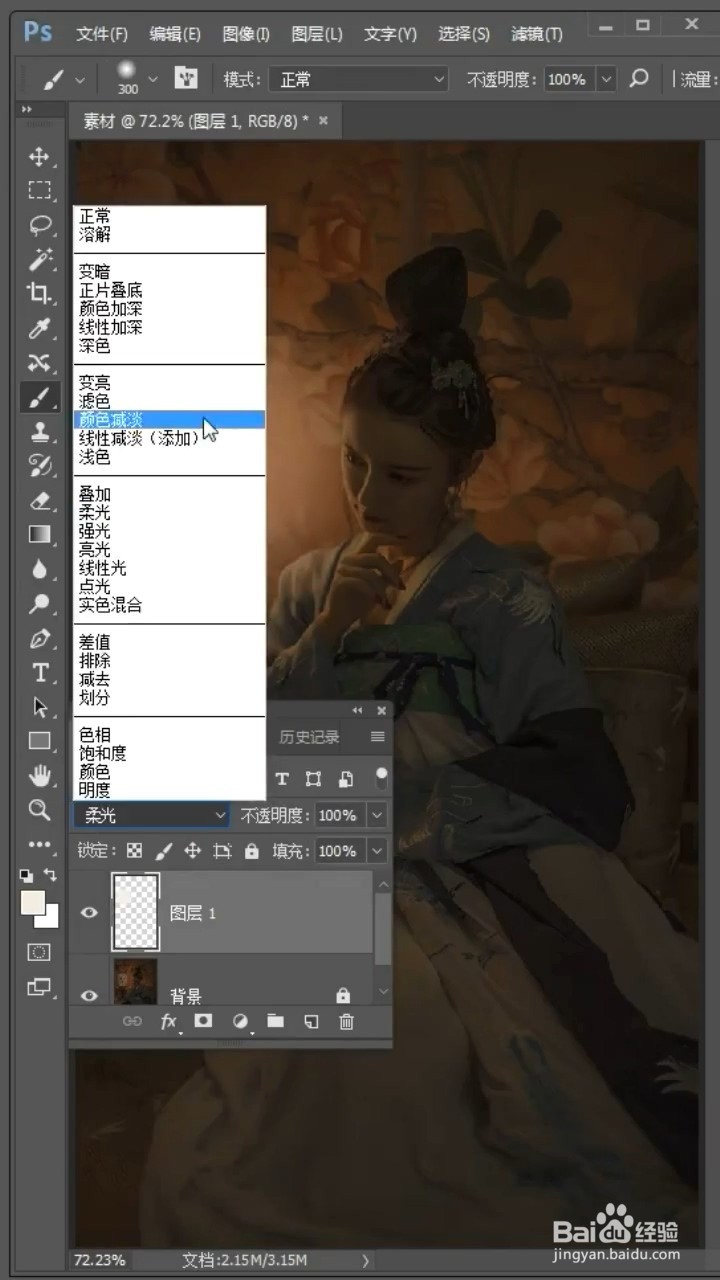Select the Gradient tool
Screen dimensions: 720x1280
[39, 534]
